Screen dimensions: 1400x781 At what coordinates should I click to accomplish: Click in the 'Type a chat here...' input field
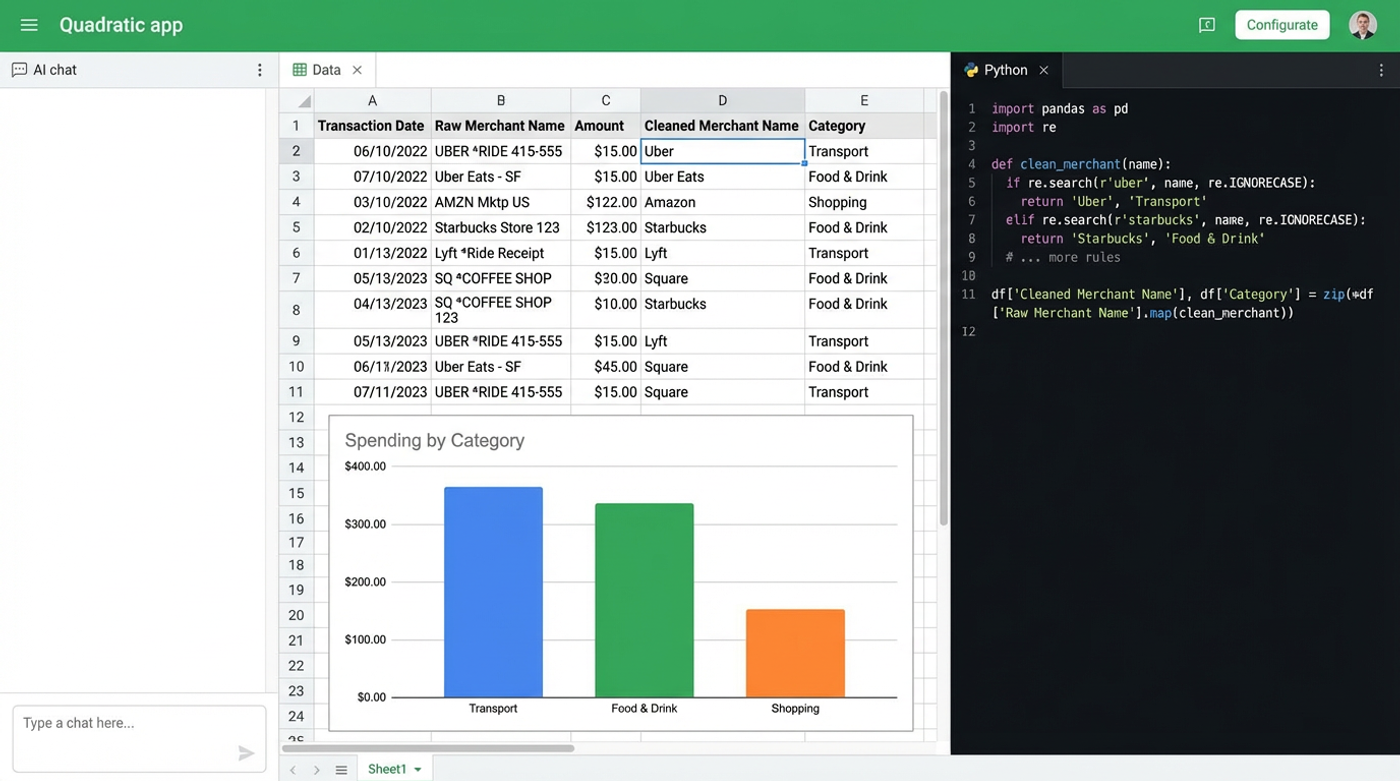(139, 739)
